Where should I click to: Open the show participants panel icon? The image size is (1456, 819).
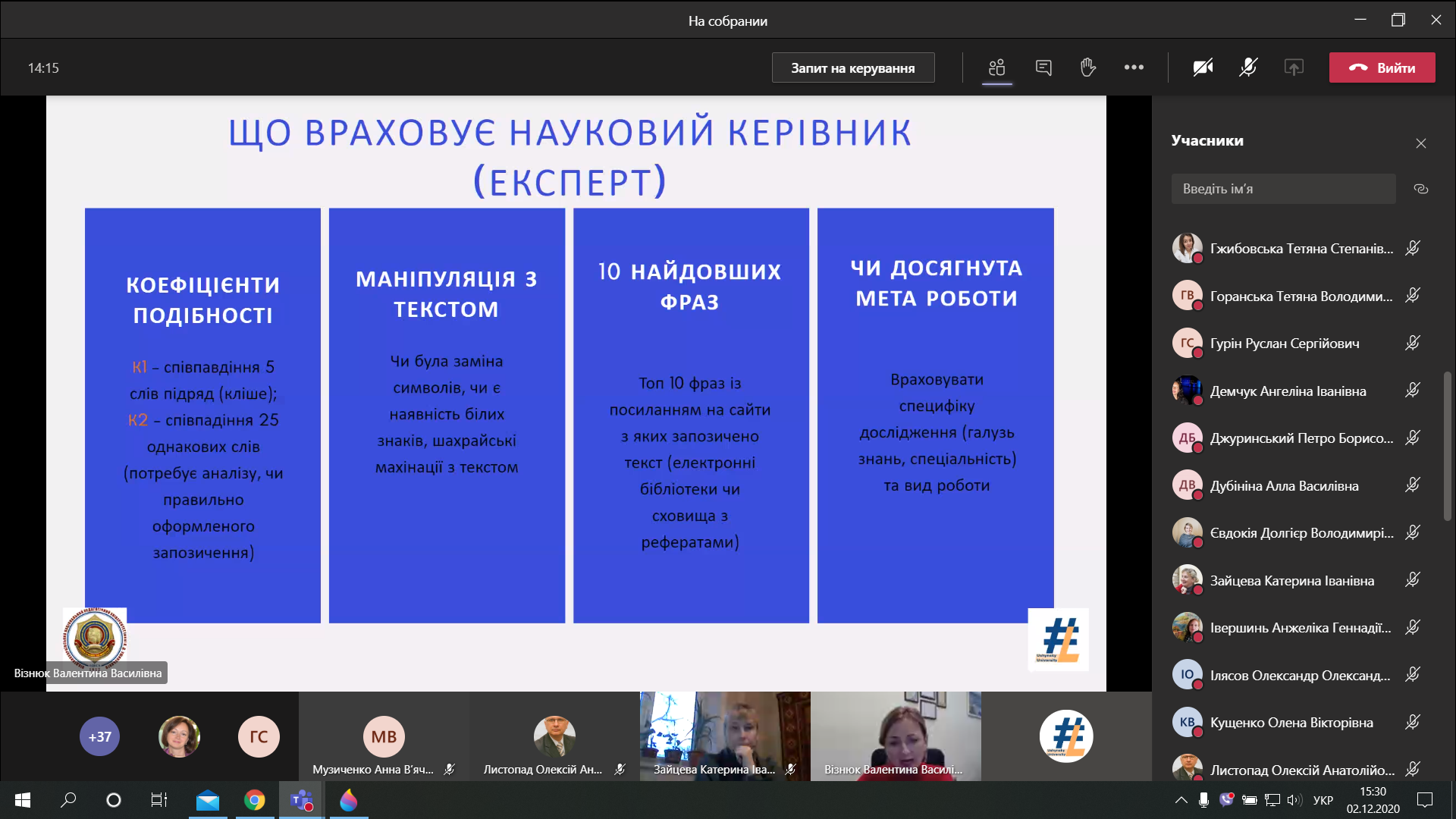[x=996, y=67]
